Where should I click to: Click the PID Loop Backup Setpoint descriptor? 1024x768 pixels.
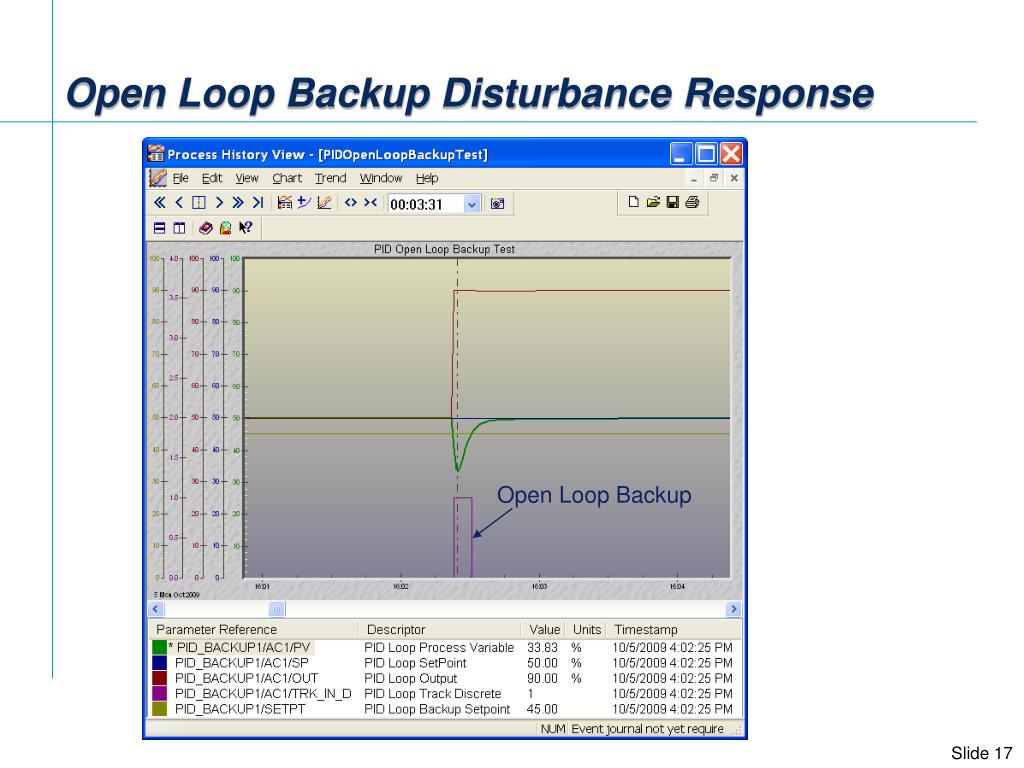click(437, 709)
